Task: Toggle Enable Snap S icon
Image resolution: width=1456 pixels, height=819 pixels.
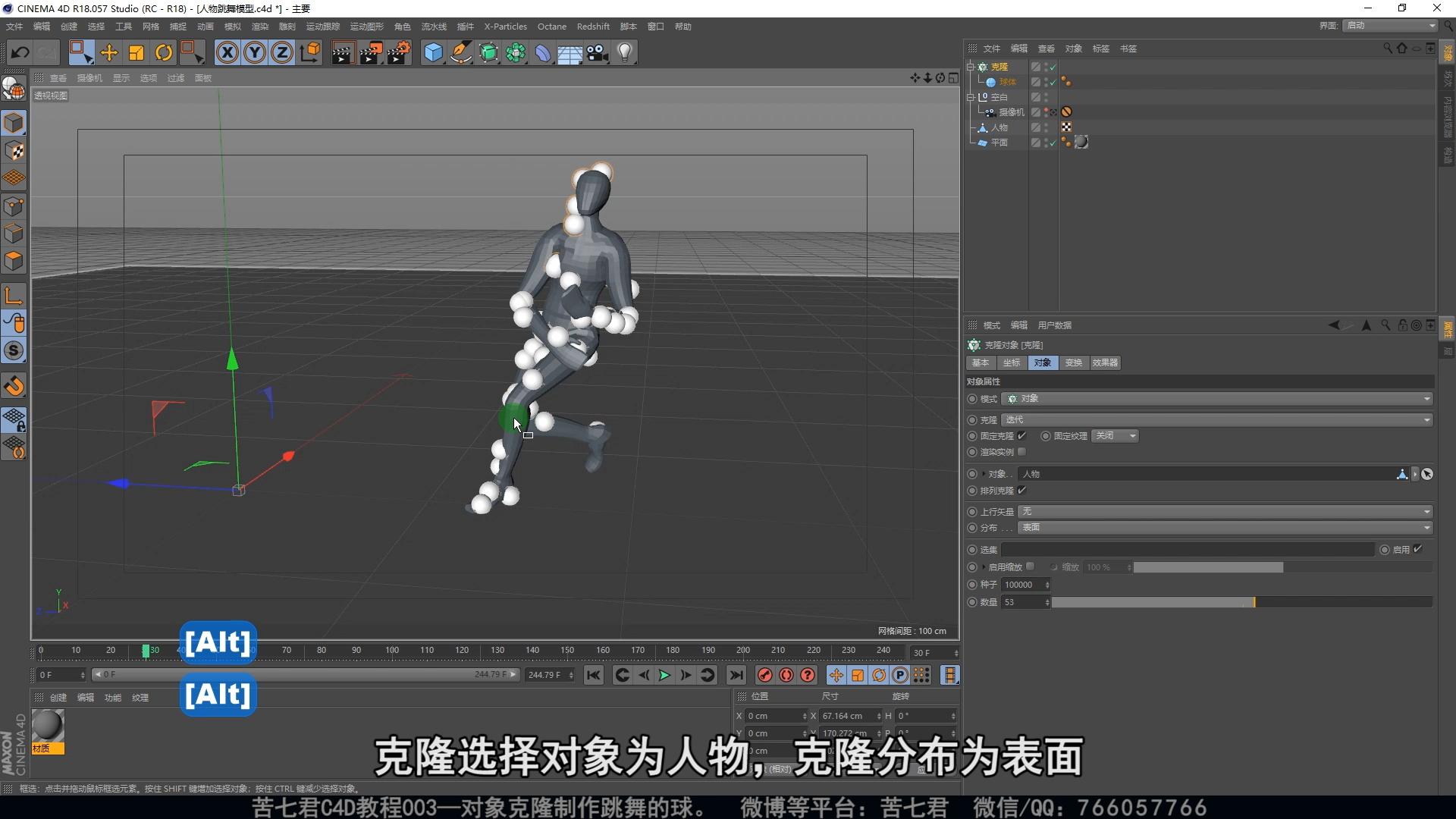Action: pyautogui.click(x=14, y=350)
